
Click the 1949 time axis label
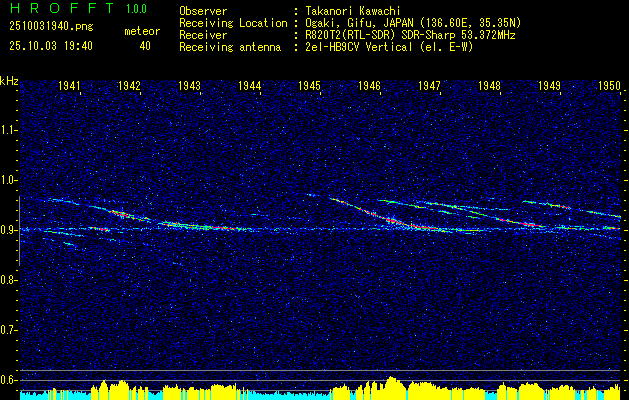(549, 85)
